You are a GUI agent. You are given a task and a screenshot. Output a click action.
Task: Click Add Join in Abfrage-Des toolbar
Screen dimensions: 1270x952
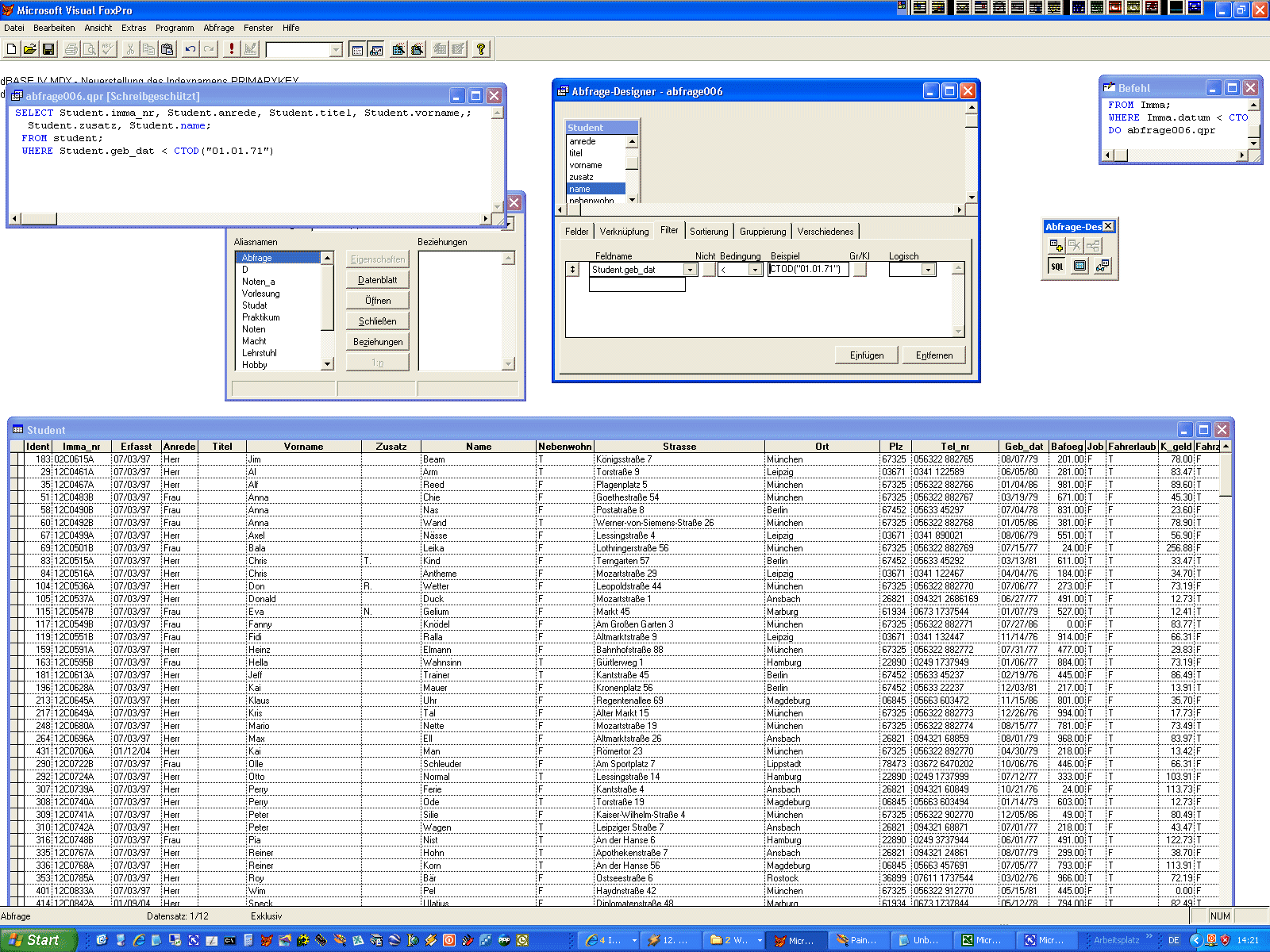point(1093,246)
